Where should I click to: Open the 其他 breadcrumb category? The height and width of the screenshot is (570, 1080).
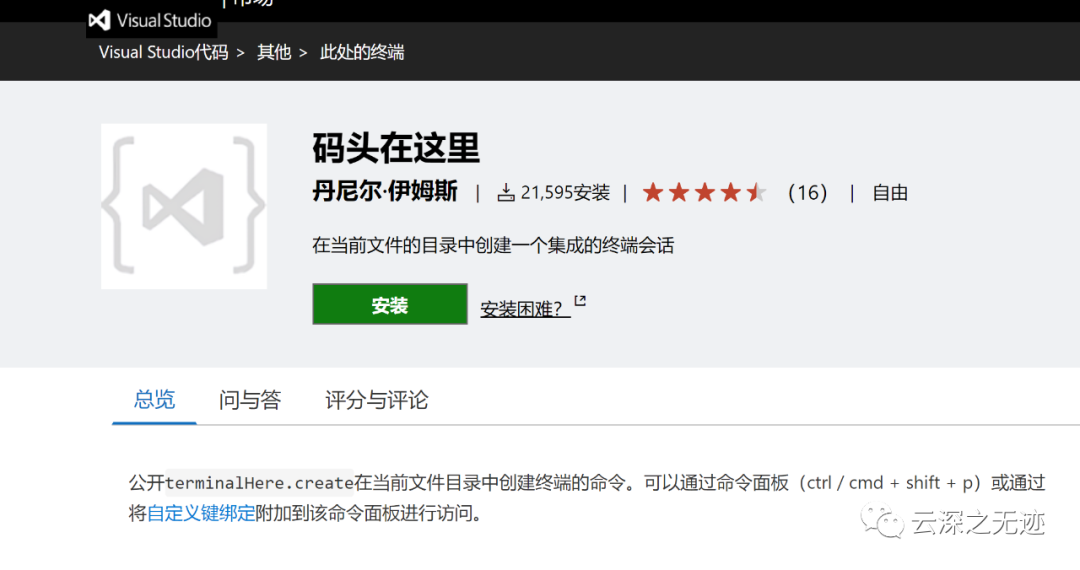274,52
